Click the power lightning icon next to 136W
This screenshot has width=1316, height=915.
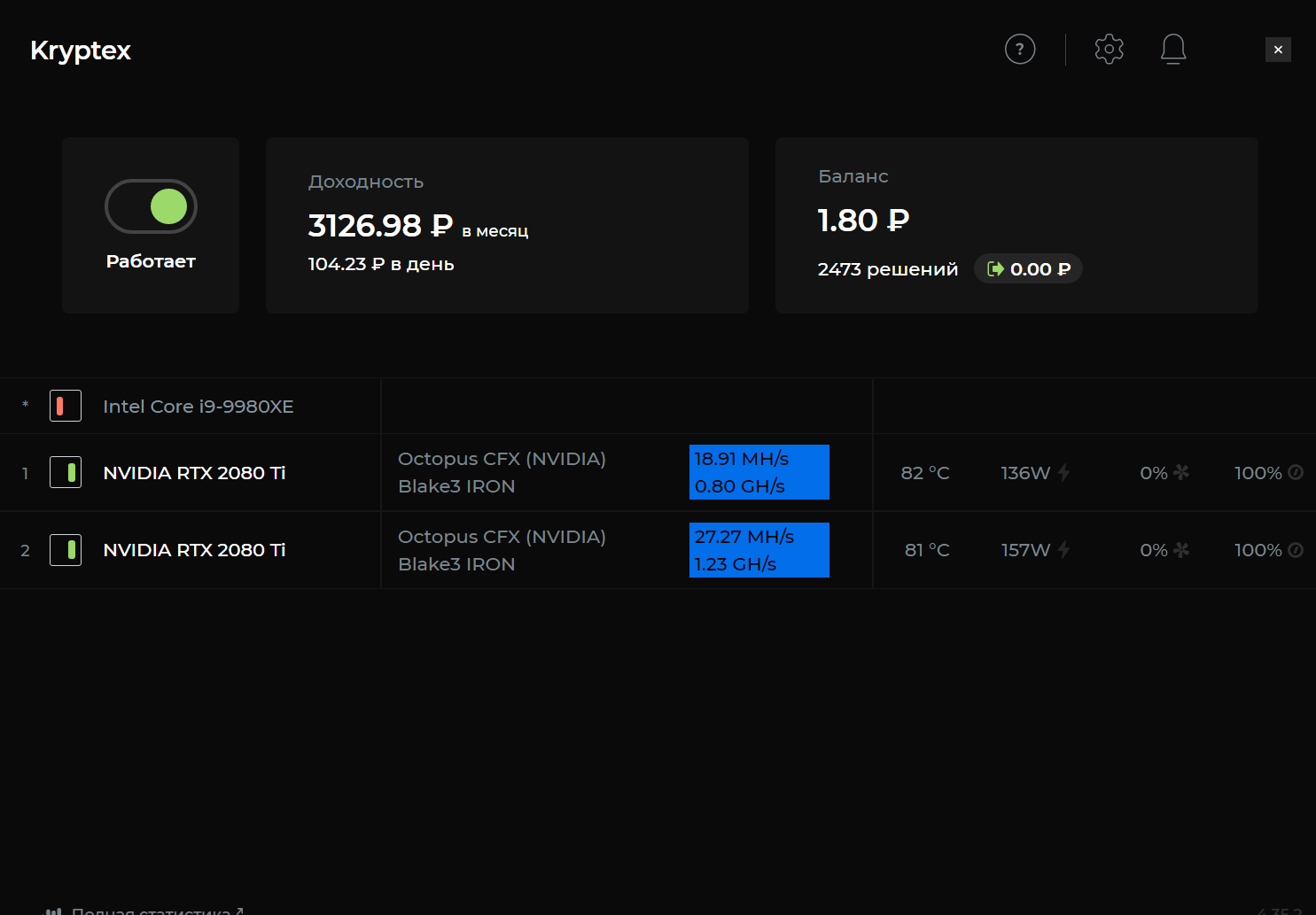(1063, 473)
